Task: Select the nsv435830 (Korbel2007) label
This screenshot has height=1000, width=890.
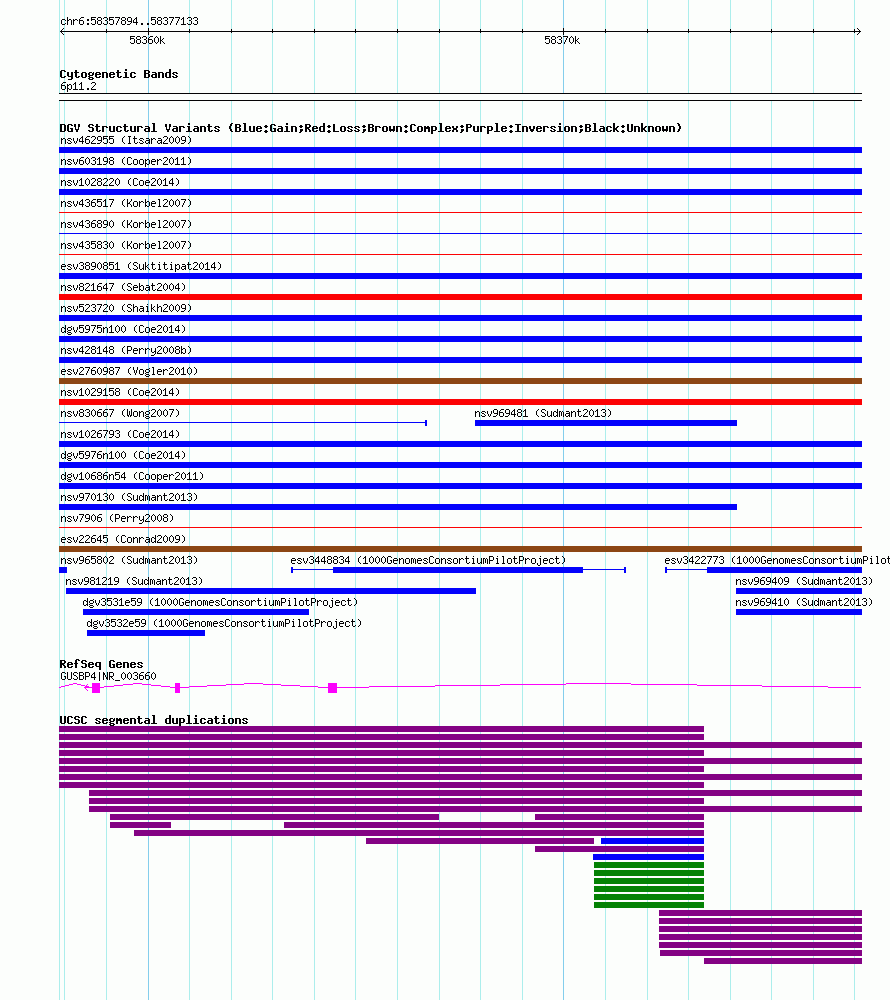Action: (126, 246)
